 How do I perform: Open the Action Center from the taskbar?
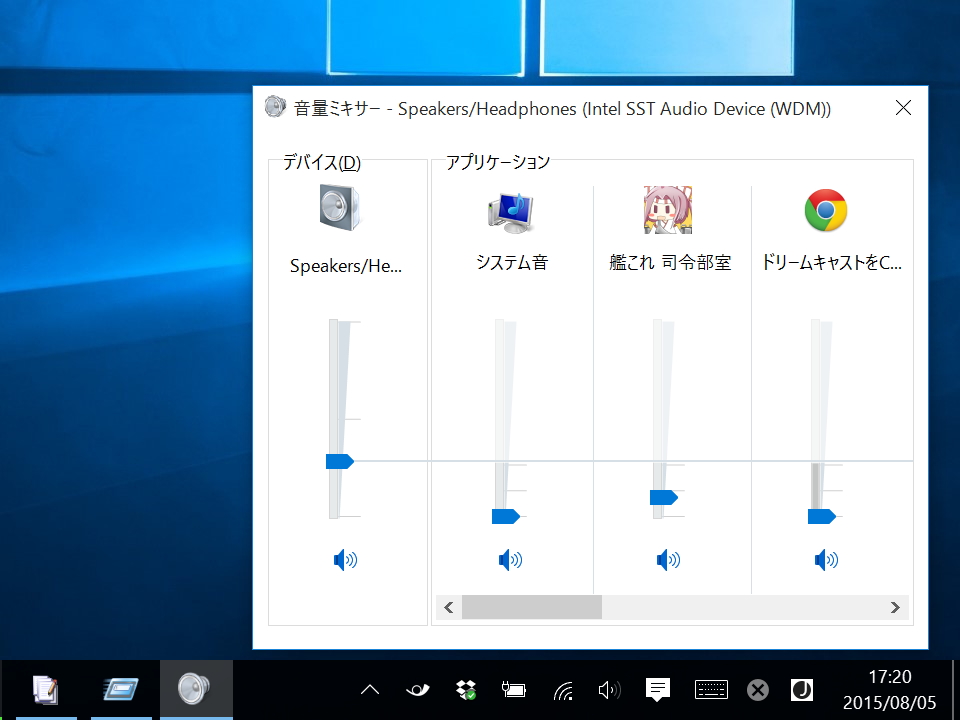coord(656,689)
